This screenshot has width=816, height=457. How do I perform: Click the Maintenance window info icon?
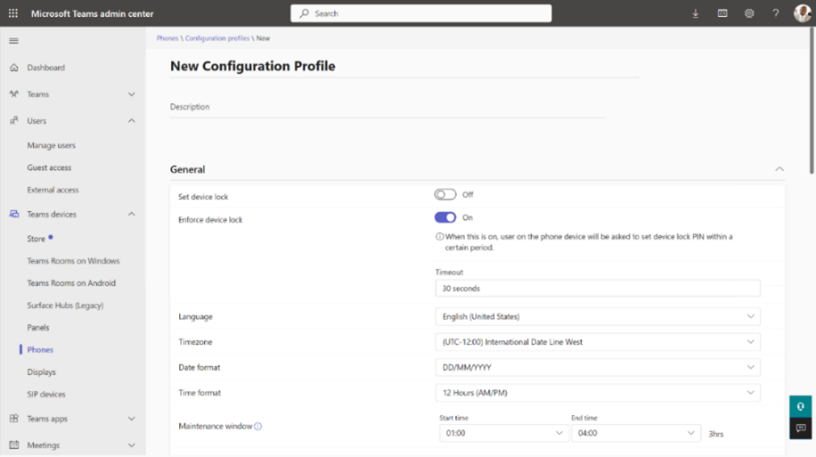258,426
